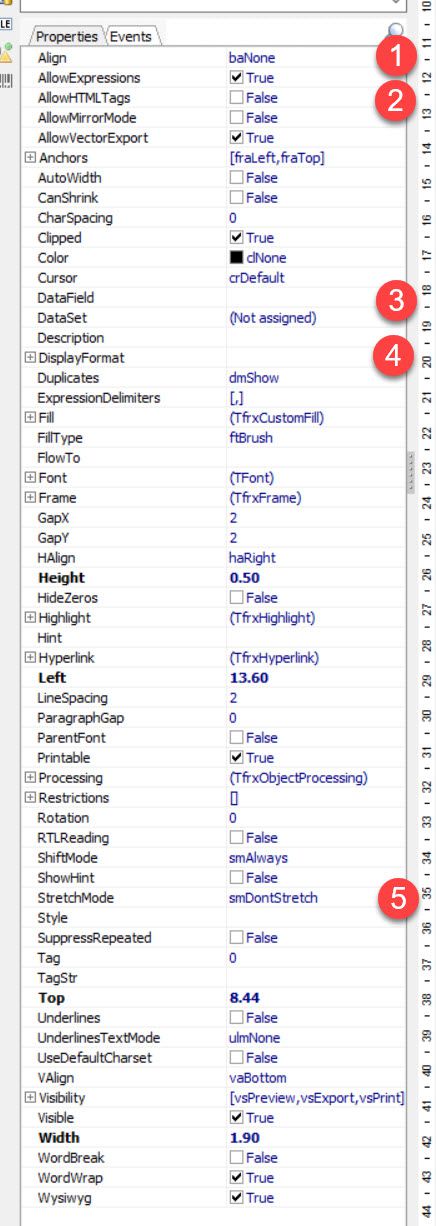Viewport: 436px width, 1226px height.
Task: Toggle the WordWrap checkbox
Action: click(236, 1178)
